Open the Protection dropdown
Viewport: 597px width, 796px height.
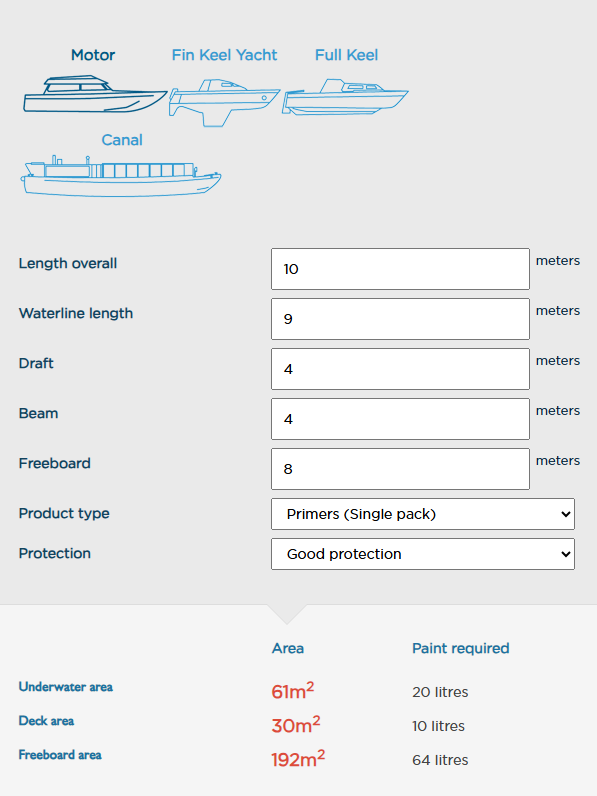[x=423, y=554]
